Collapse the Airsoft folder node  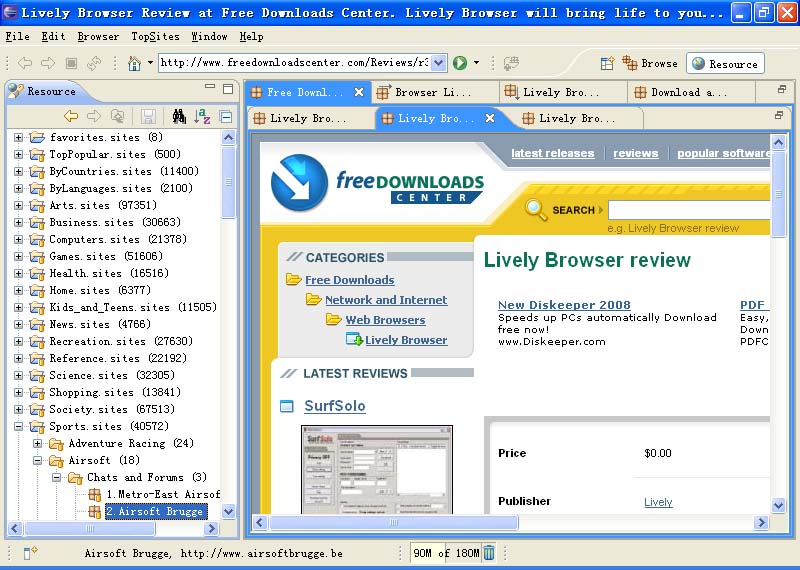click(x=37, y=460)
